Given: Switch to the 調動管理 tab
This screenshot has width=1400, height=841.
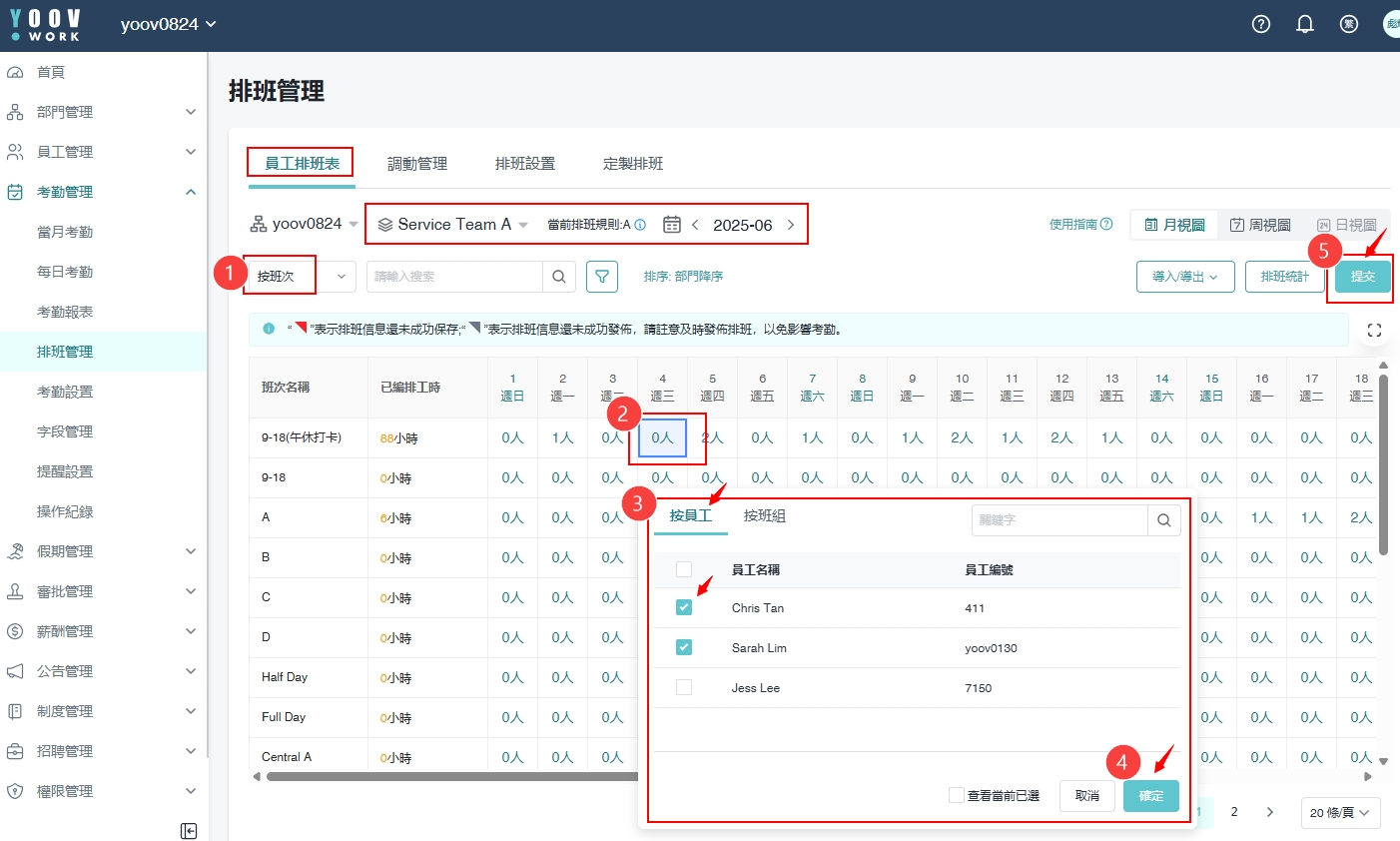Looking at the screenshot, I should point(417,164).
